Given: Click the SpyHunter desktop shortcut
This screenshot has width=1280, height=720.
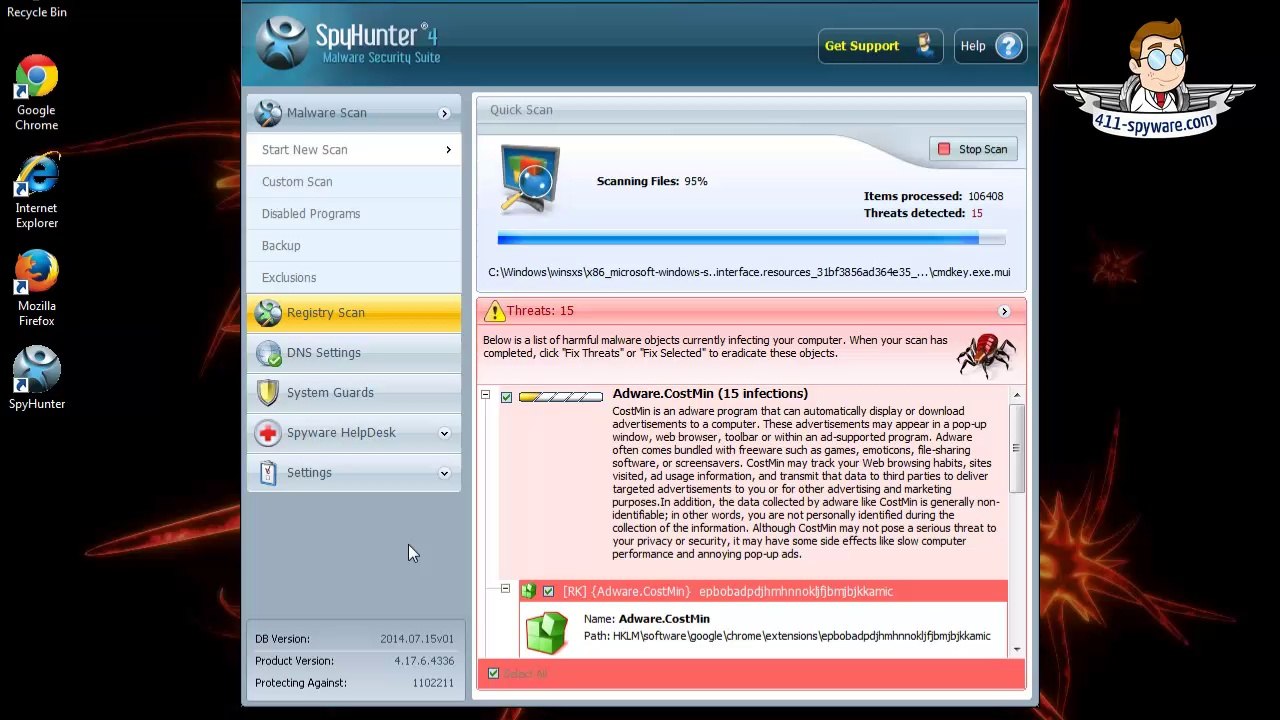Looking at the screenshot, I should (37, 377).
